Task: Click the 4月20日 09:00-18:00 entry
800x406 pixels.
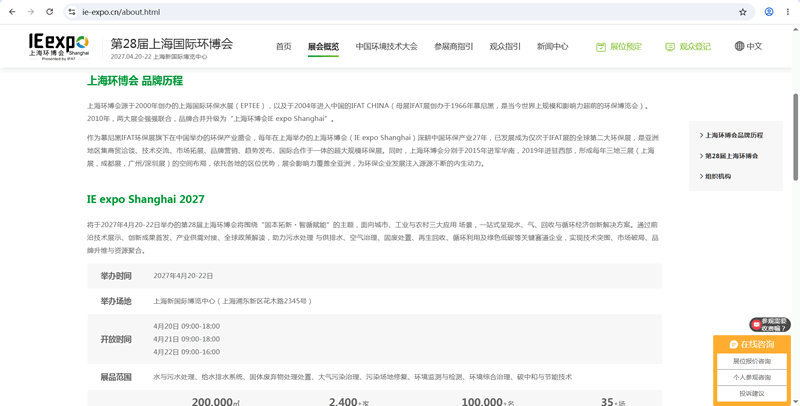Action: click(x=187, y=326)
